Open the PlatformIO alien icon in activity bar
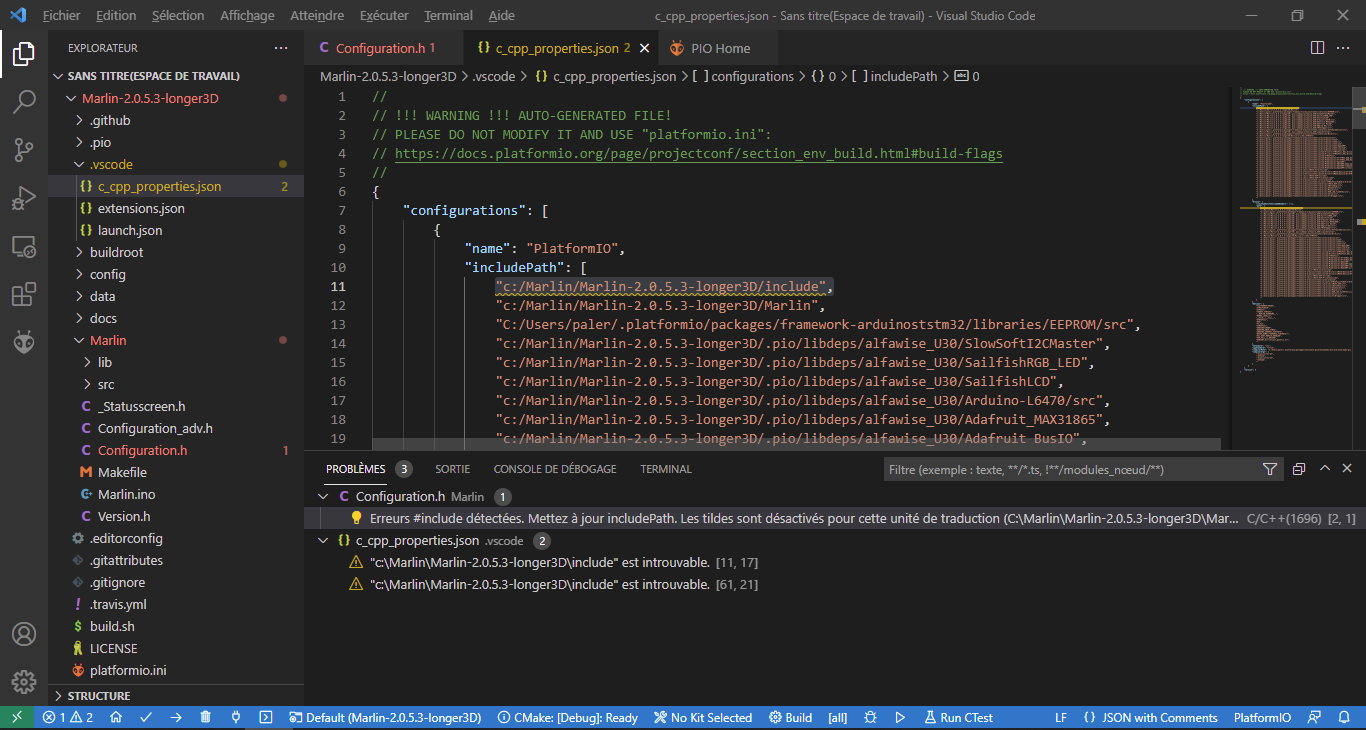This screenshot has height=730, width=1366. (x=24, y=342)
